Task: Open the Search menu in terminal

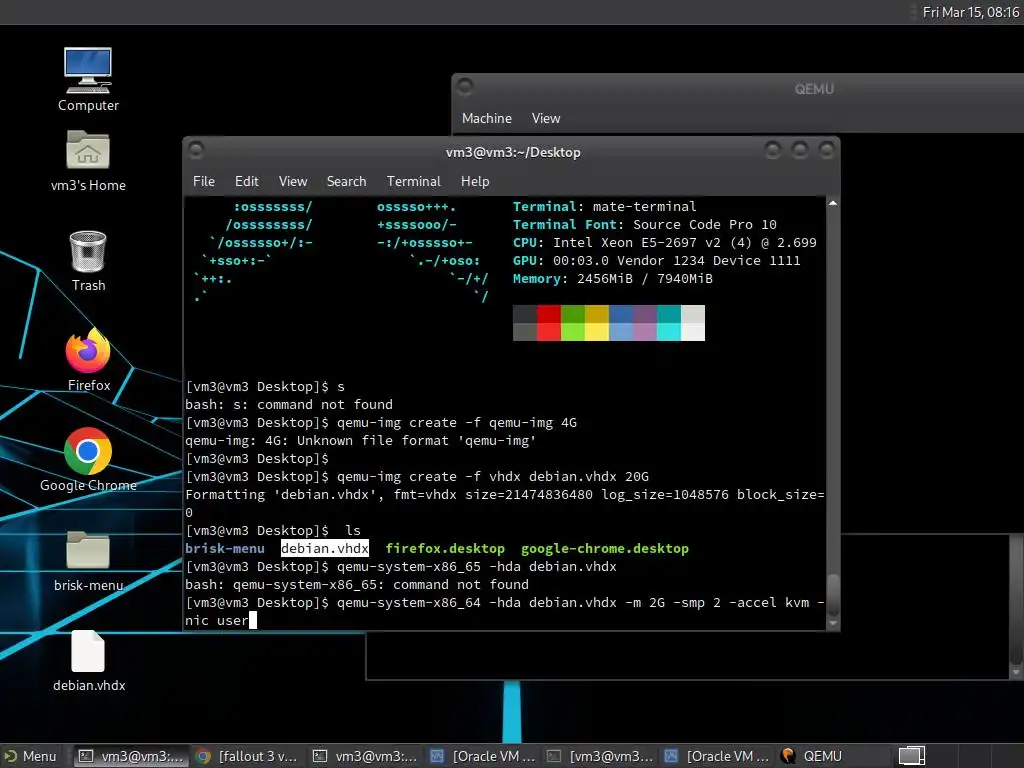Action: coord(346,181)
